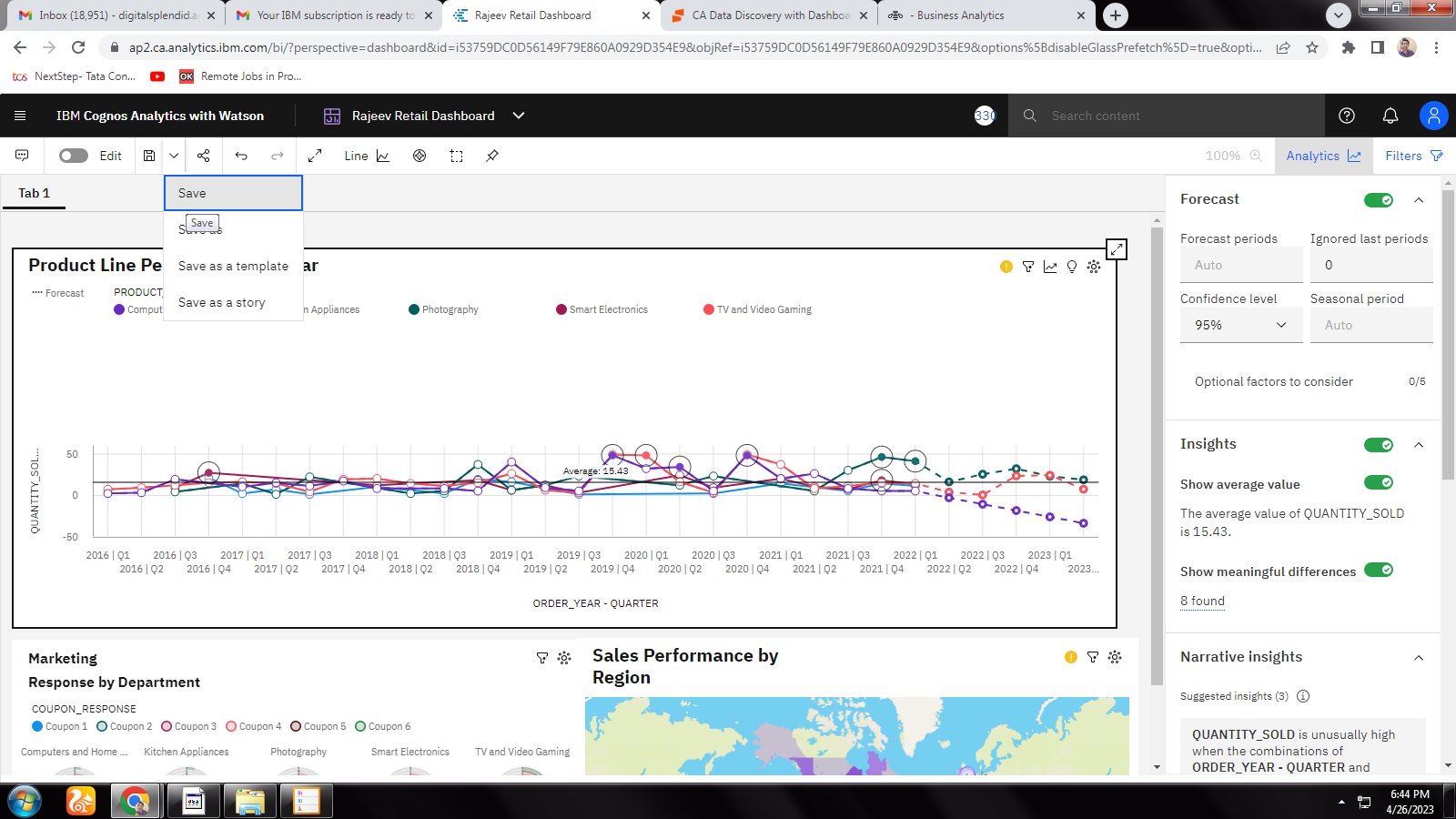
Task: Click the redo icon in the toolbar
Action: (x=278, y=156)
